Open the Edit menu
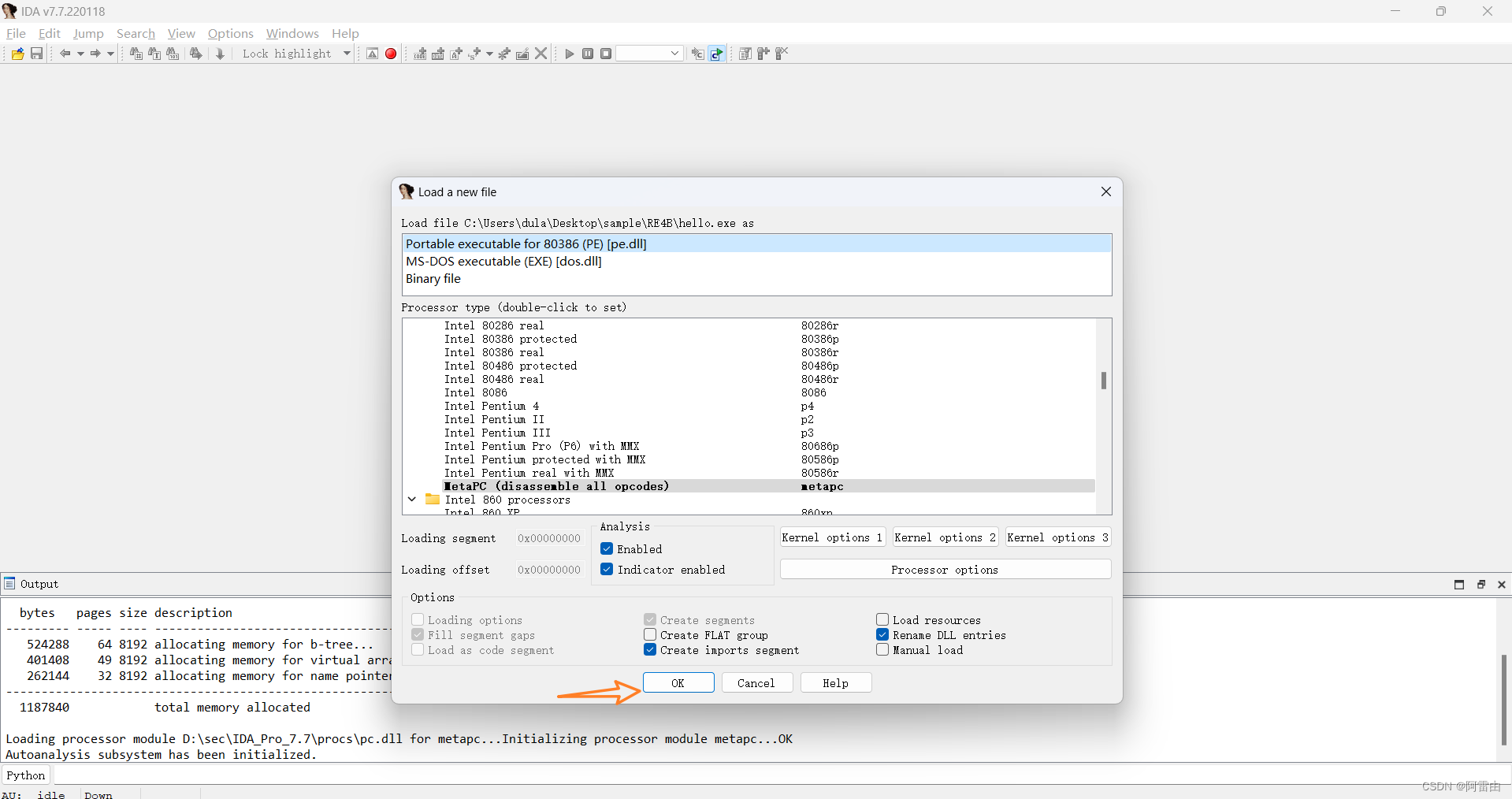 [50, 33]
